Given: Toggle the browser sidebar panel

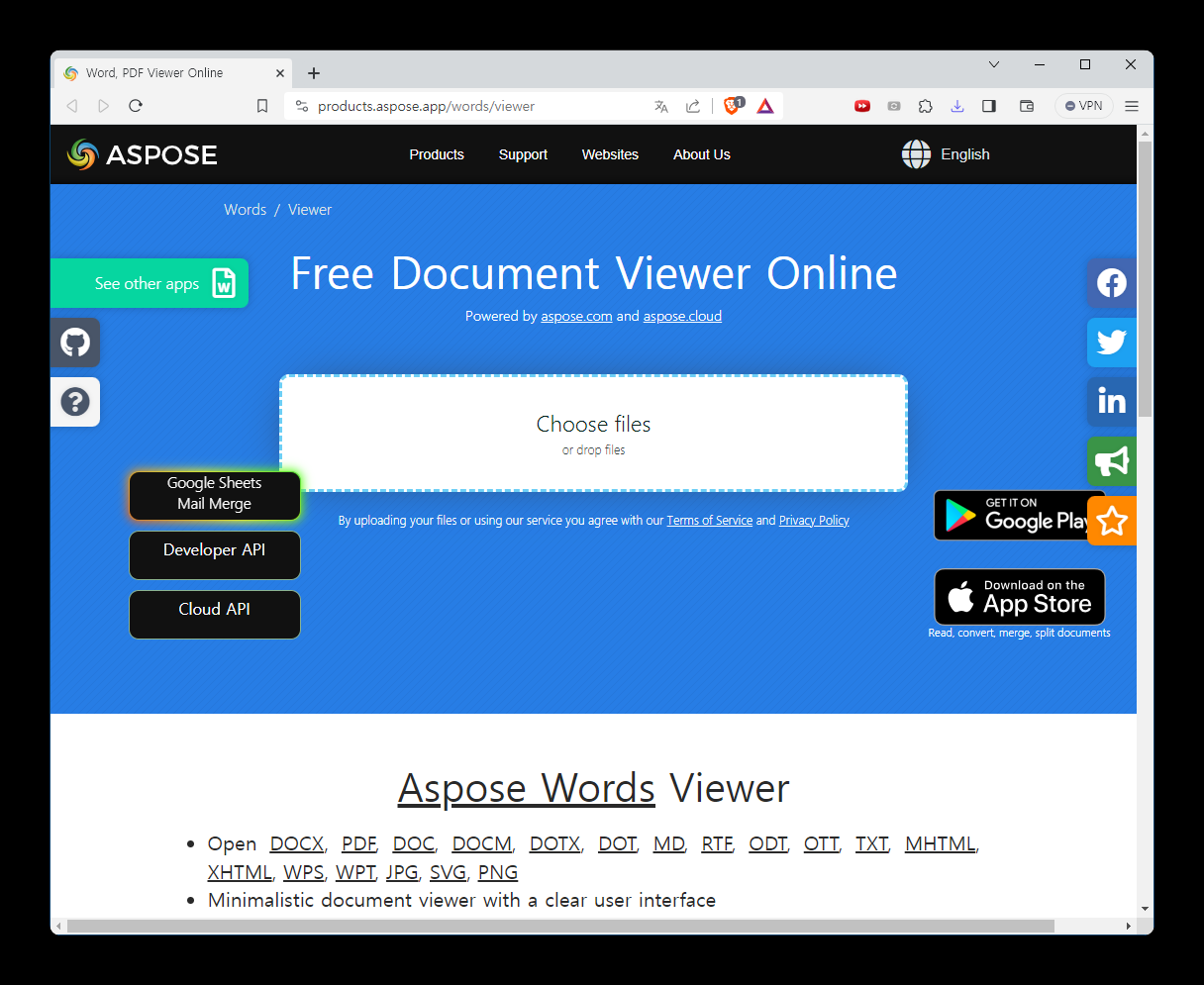Looking at the screenshot, I should point(989,106).
